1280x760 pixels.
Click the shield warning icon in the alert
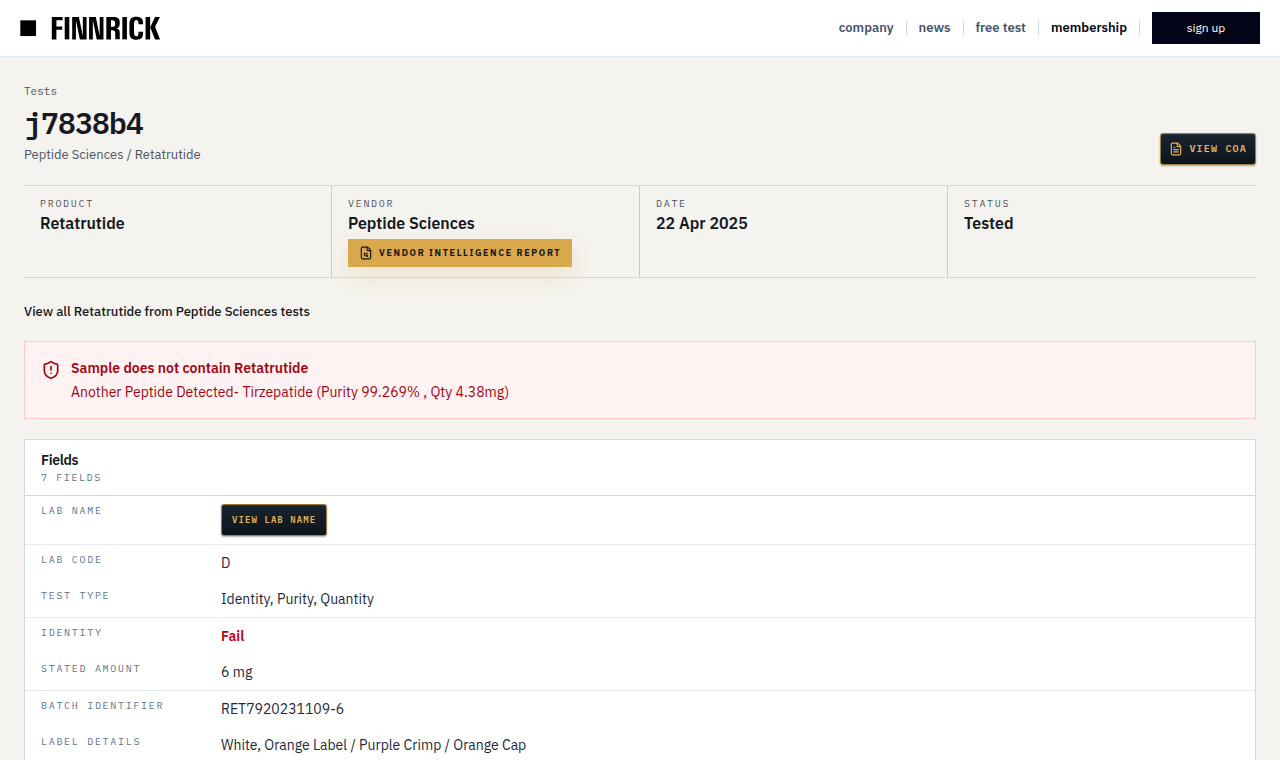51,370
